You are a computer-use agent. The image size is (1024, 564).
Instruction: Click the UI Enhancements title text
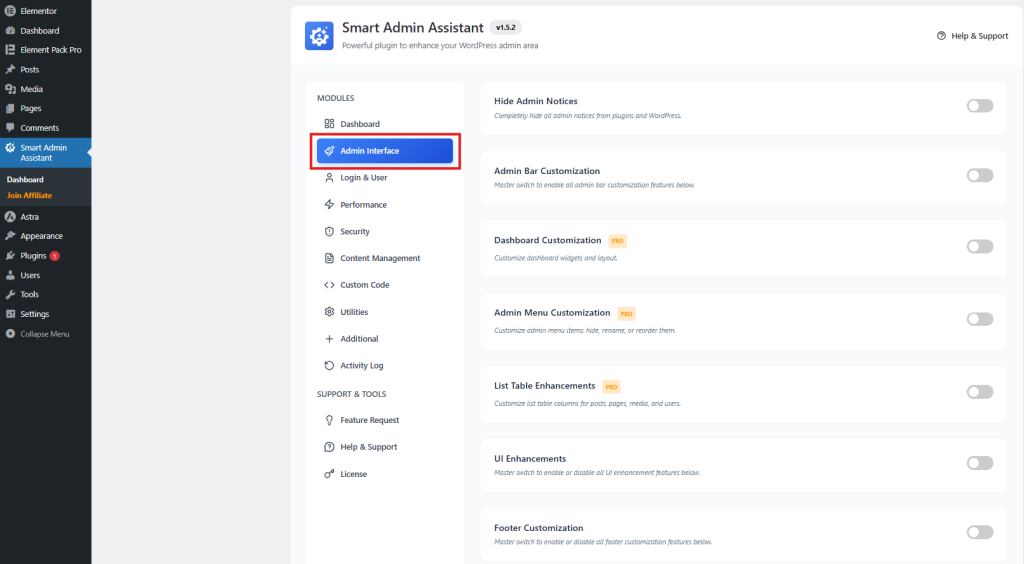coord(530,459)
